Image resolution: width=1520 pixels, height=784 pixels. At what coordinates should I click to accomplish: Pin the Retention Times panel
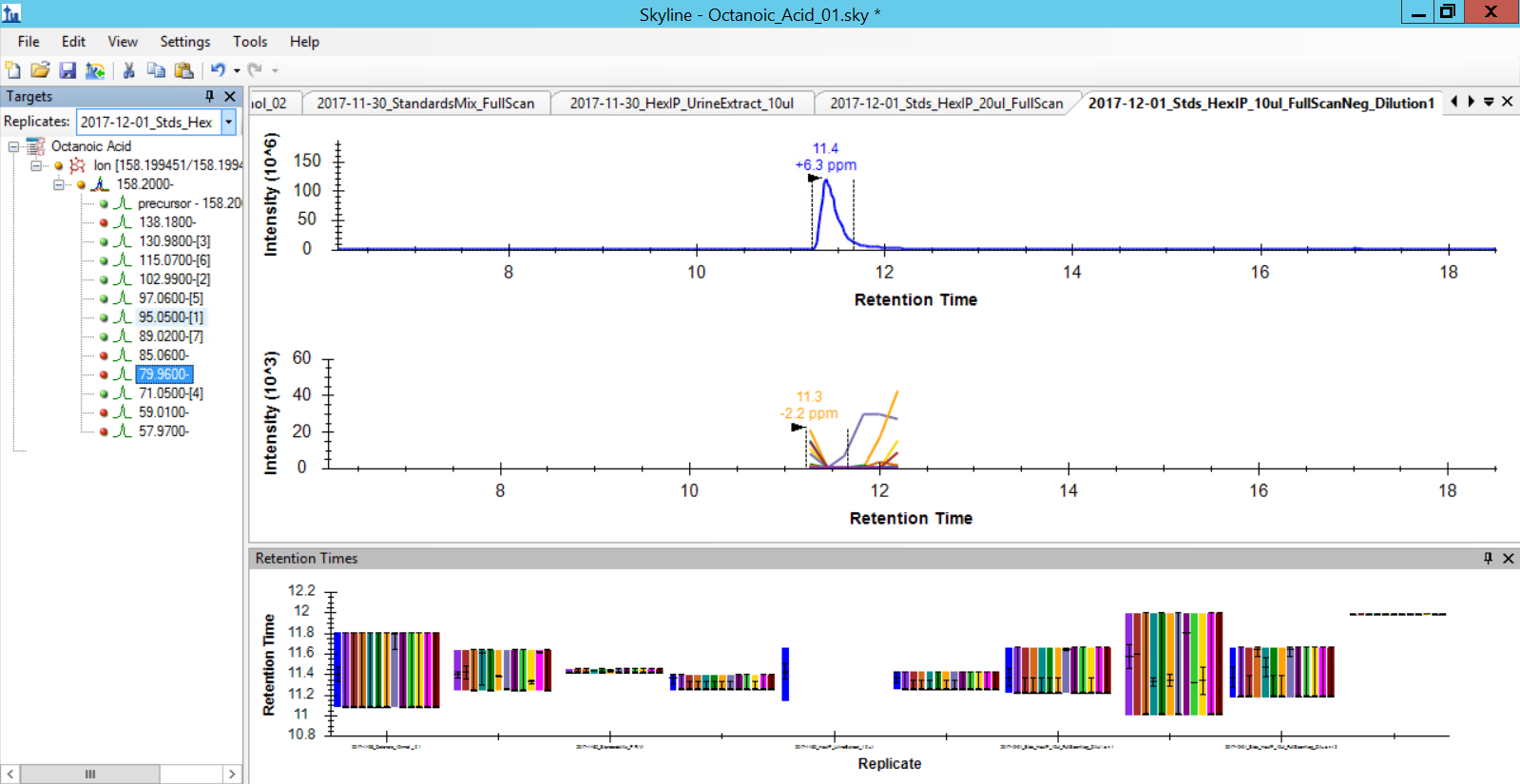click(x=1488, y=559)
